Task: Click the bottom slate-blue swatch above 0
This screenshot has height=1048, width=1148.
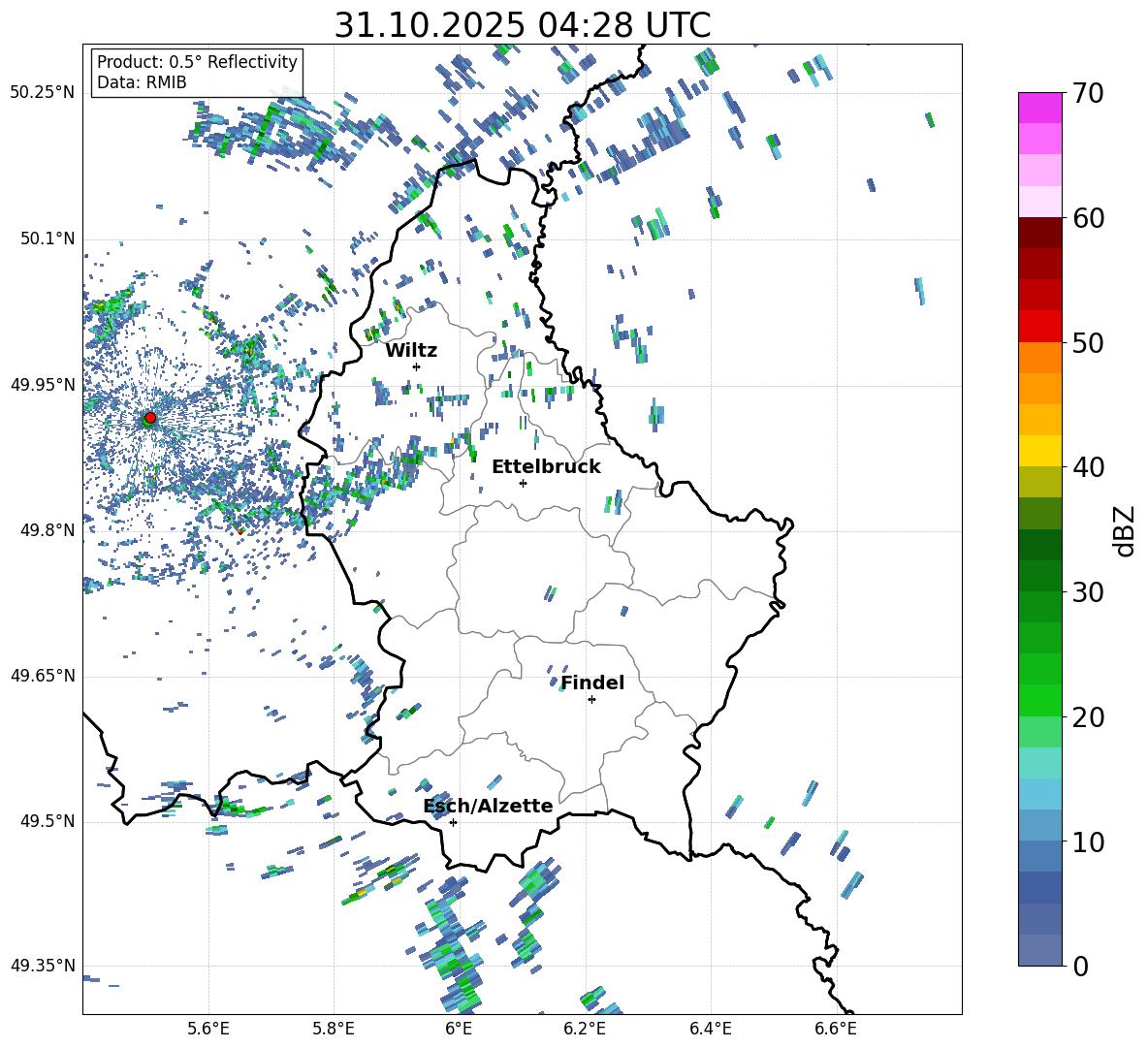Action: pos(1040,950)
